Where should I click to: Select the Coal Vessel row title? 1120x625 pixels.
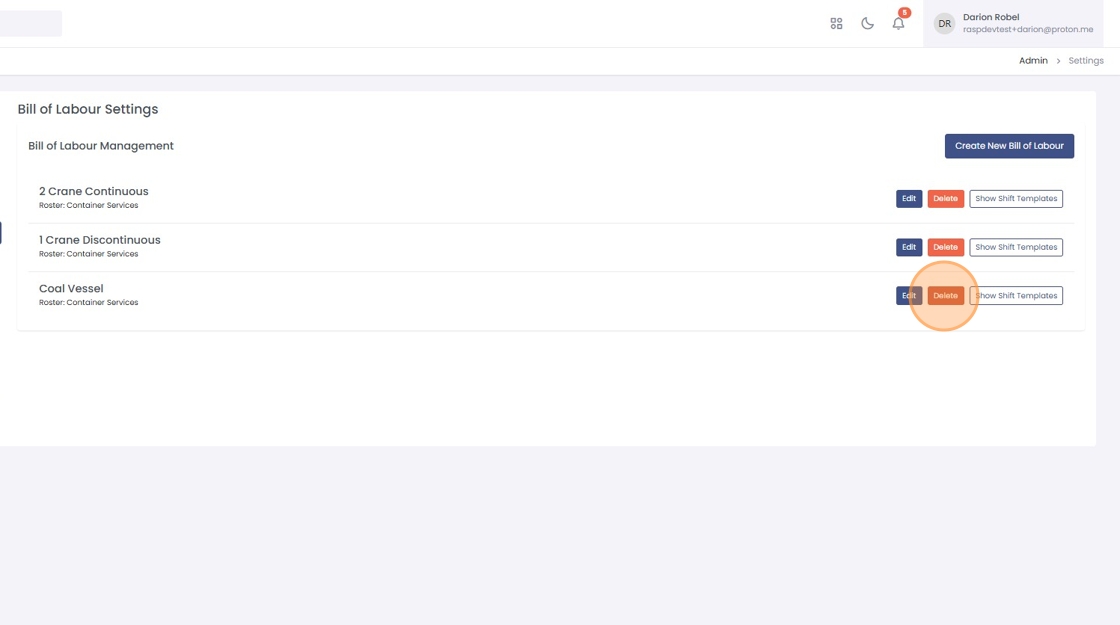pyautogui.click(x=71, y=289)
